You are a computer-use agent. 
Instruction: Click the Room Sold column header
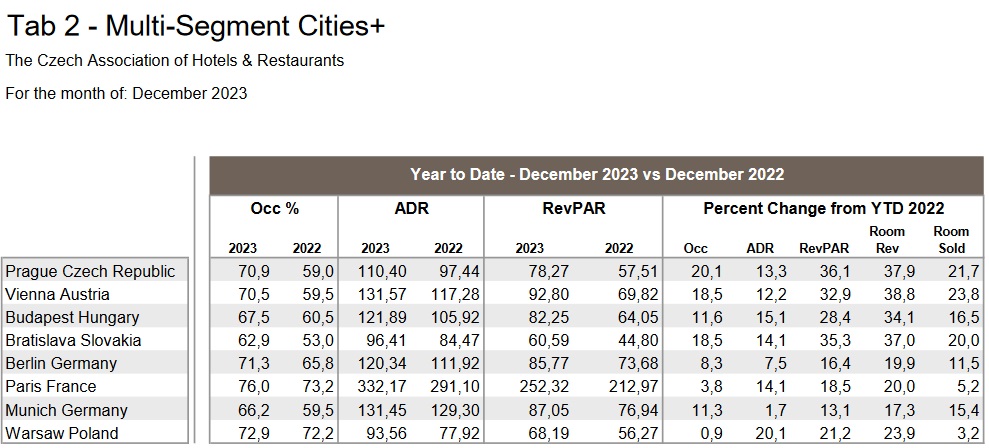(x=951, y=240)
